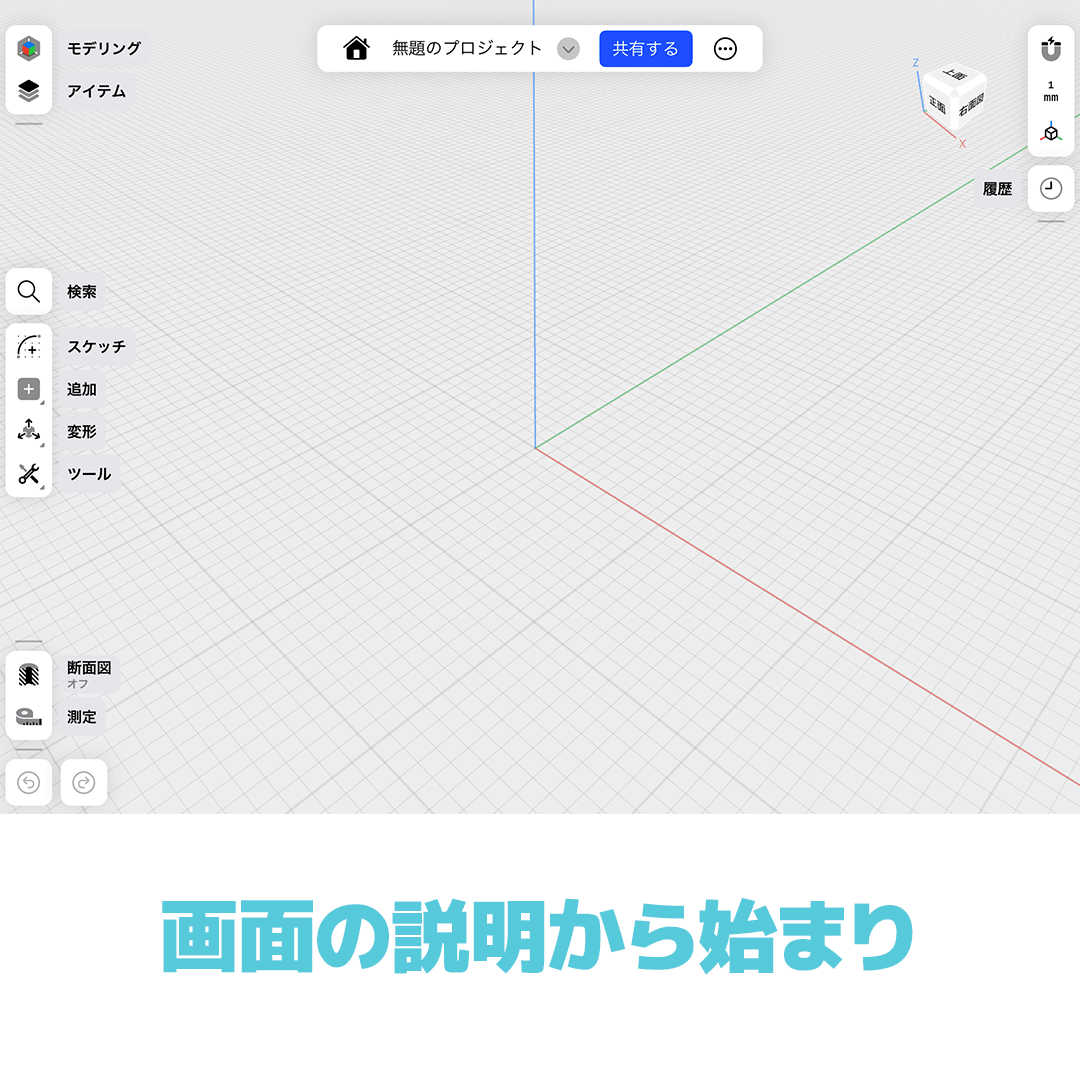
Task: Open the history clock icon
Action: point(1050,188)
